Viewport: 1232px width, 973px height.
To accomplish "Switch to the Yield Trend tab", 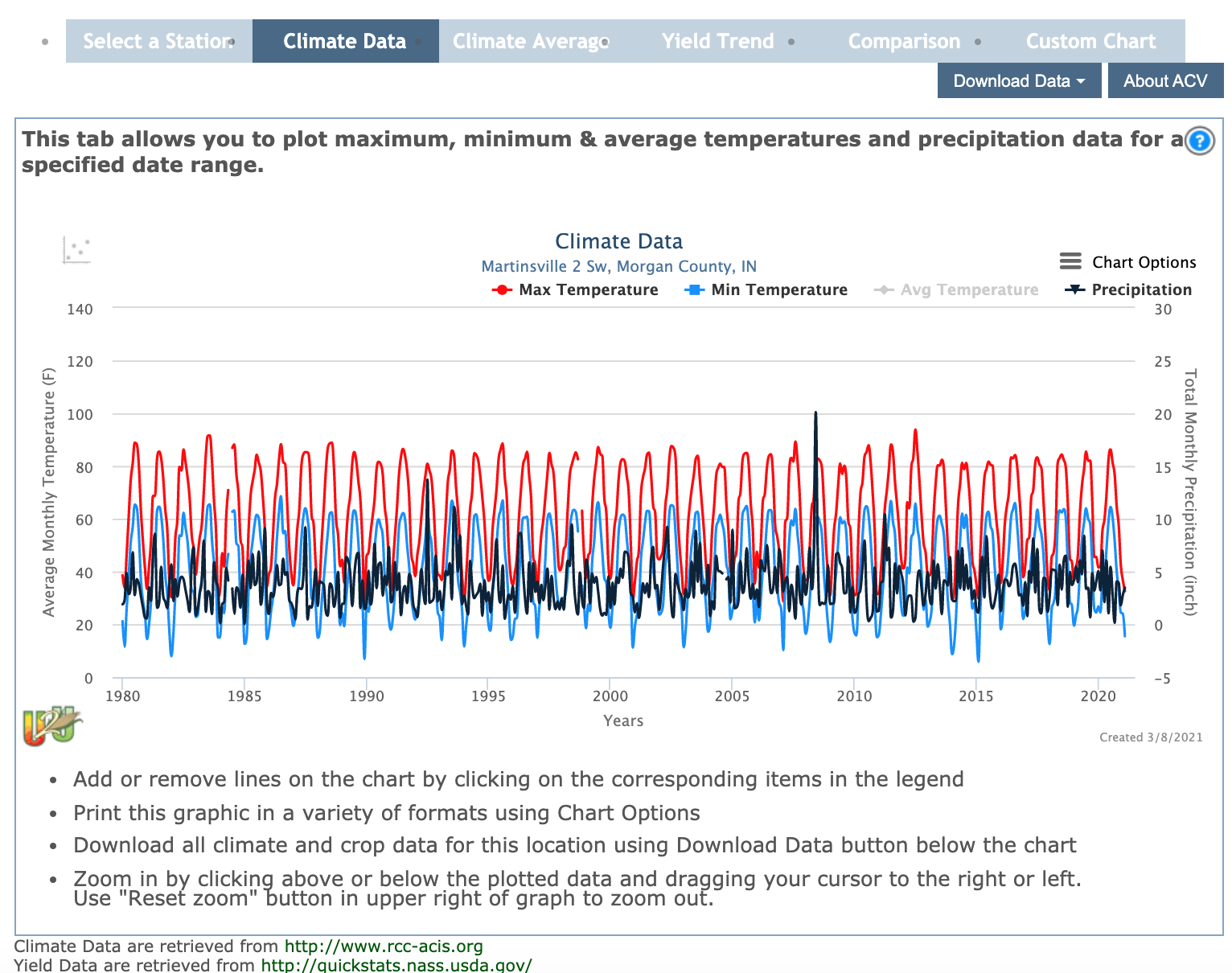I will 717,41.
